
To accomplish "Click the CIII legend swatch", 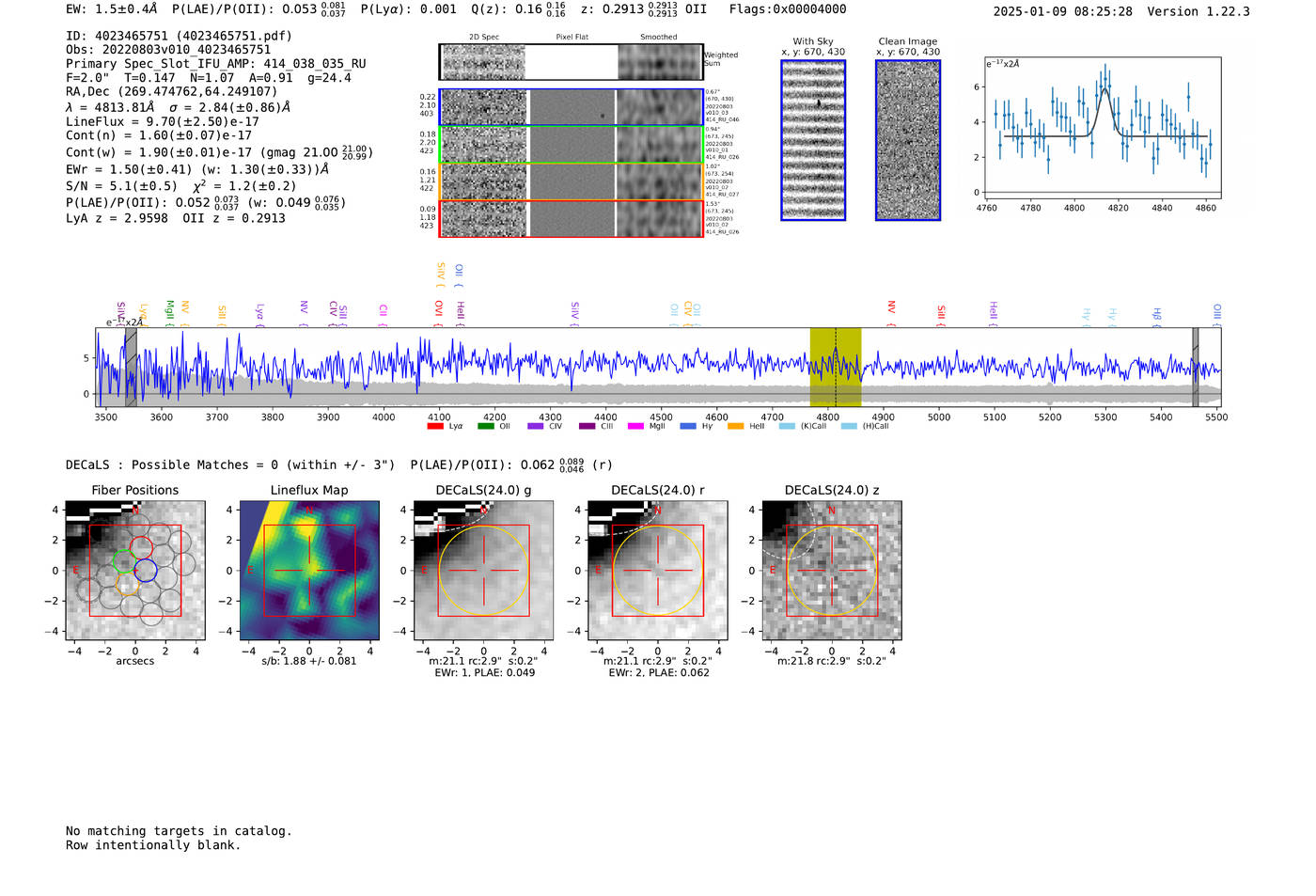I will [587, 426].
